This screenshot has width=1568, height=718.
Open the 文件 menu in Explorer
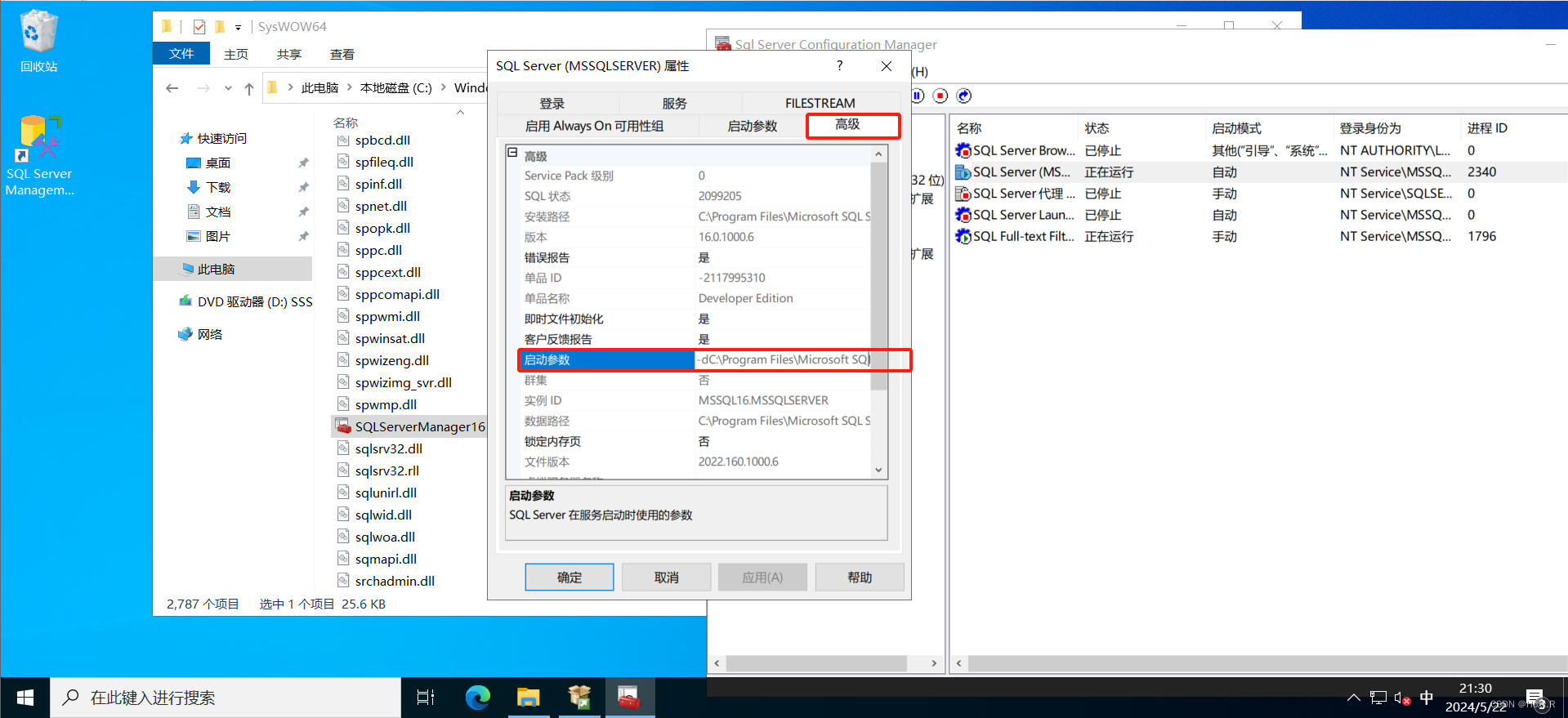coord(181,54)
